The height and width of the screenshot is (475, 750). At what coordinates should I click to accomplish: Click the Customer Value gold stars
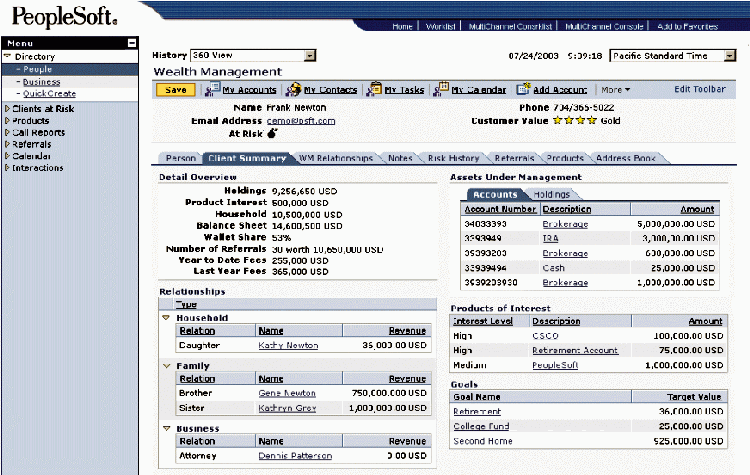point(575,120)
